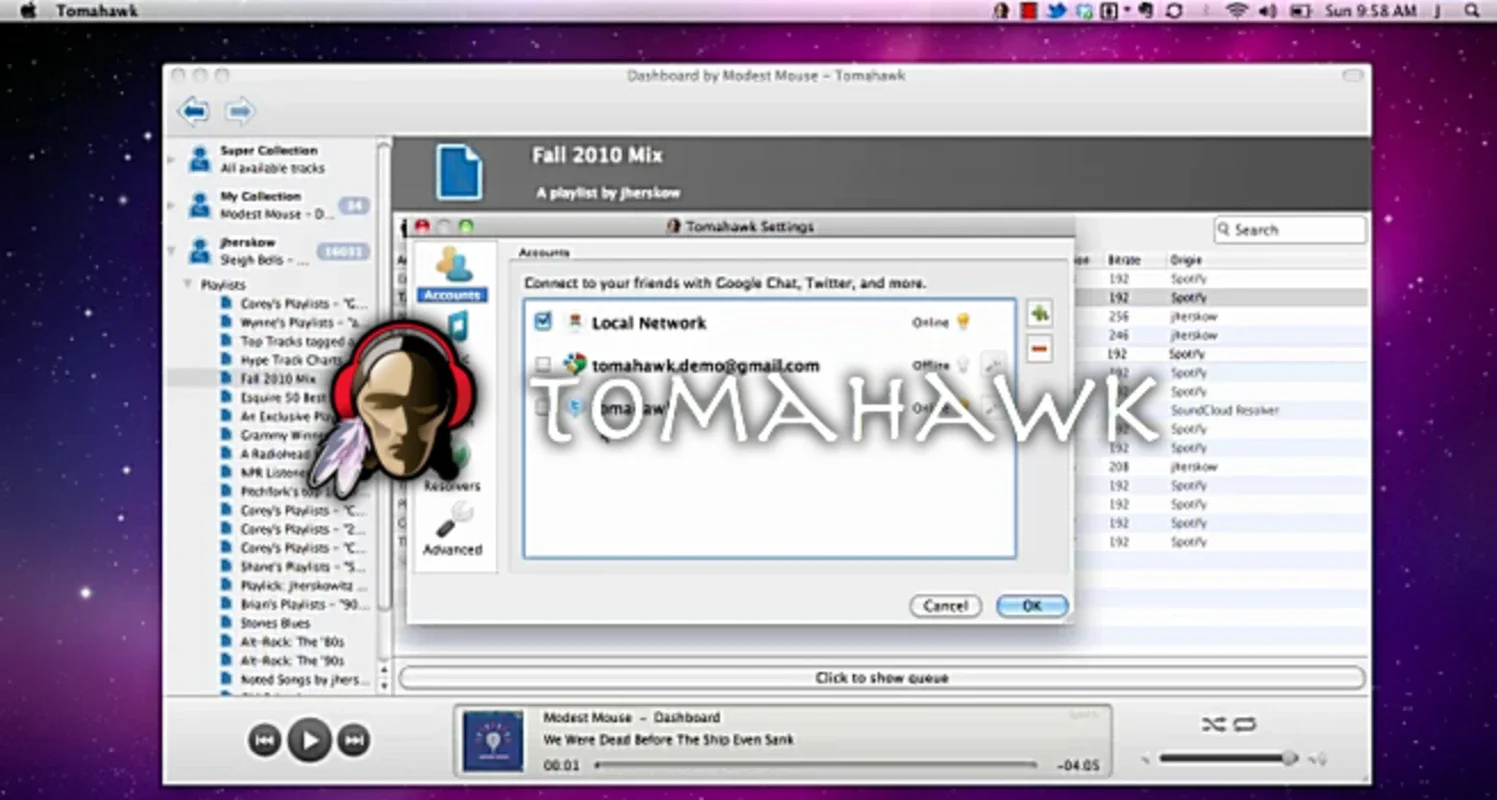Sort tracks by the Bitrate column
1497x800 pixels.
(1124, 260)
